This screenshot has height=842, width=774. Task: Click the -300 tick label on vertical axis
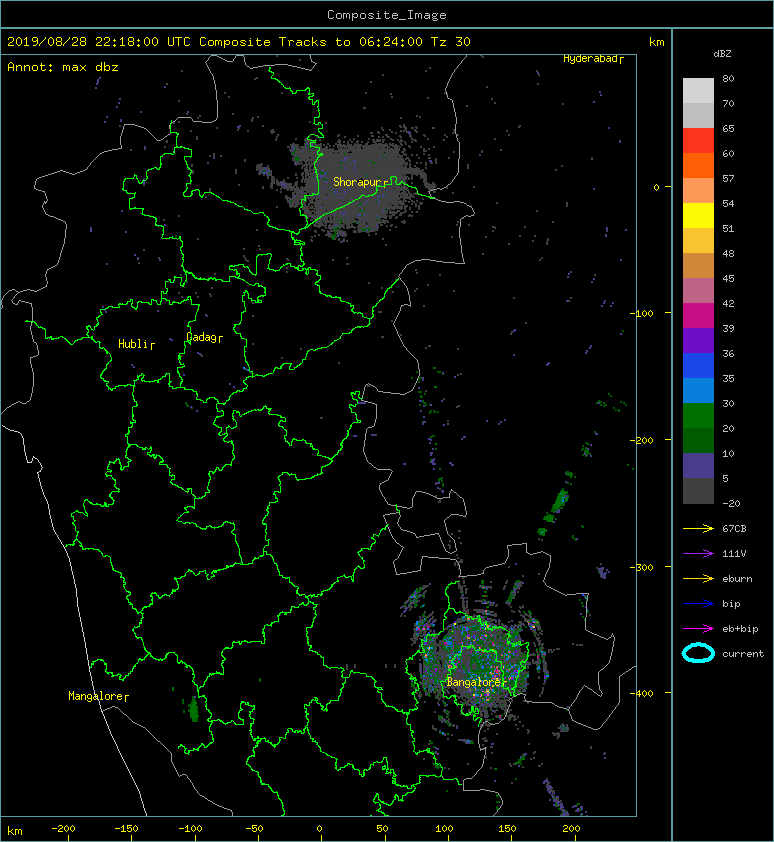(642, 567)
